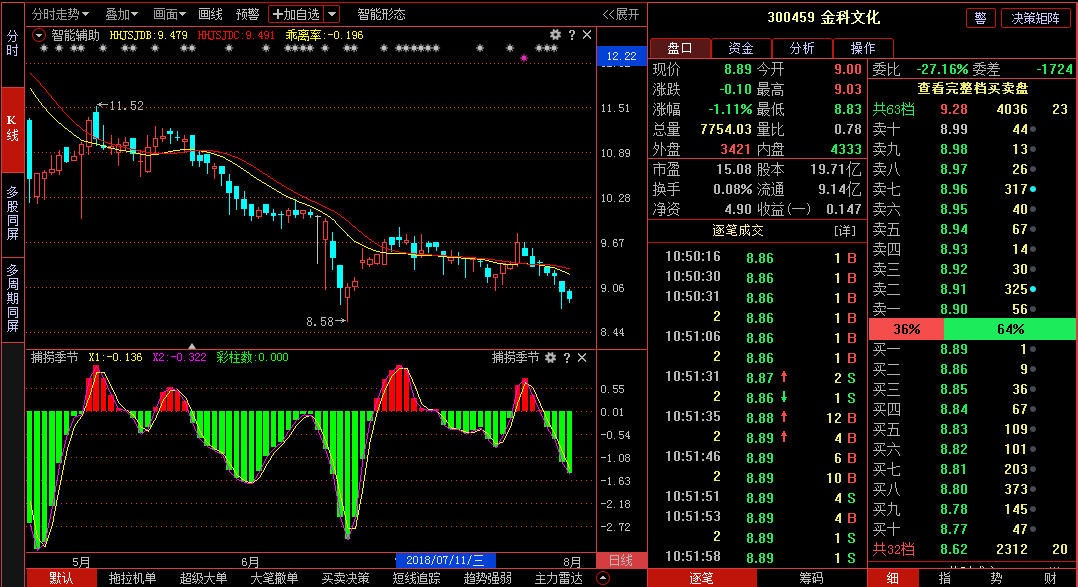Click 共63档 summary row

pos(971,109)
